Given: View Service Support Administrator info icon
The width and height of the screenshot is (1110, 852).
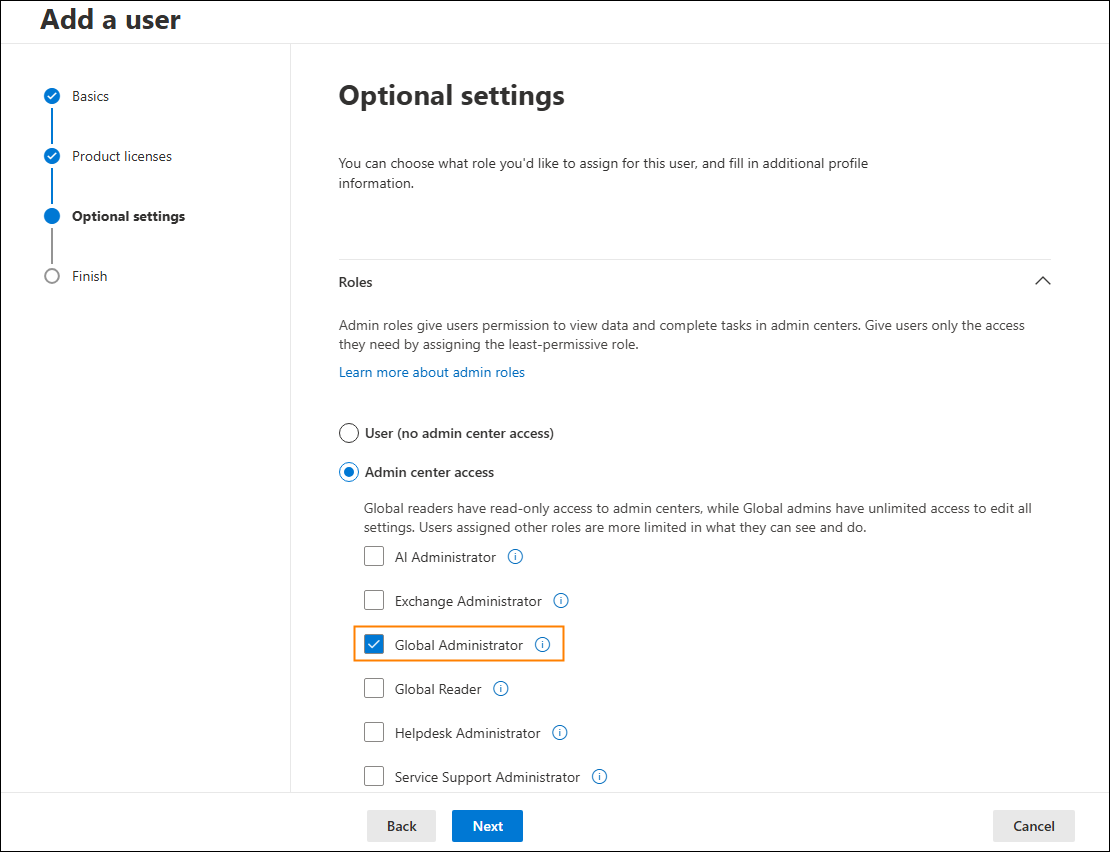Looking at the screenshot, I should click(599, 776).
